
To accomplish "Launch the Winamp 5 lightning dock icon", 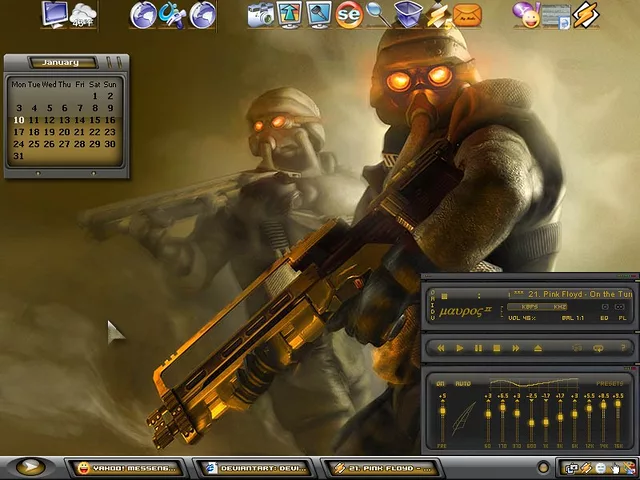I will (437, 15).
